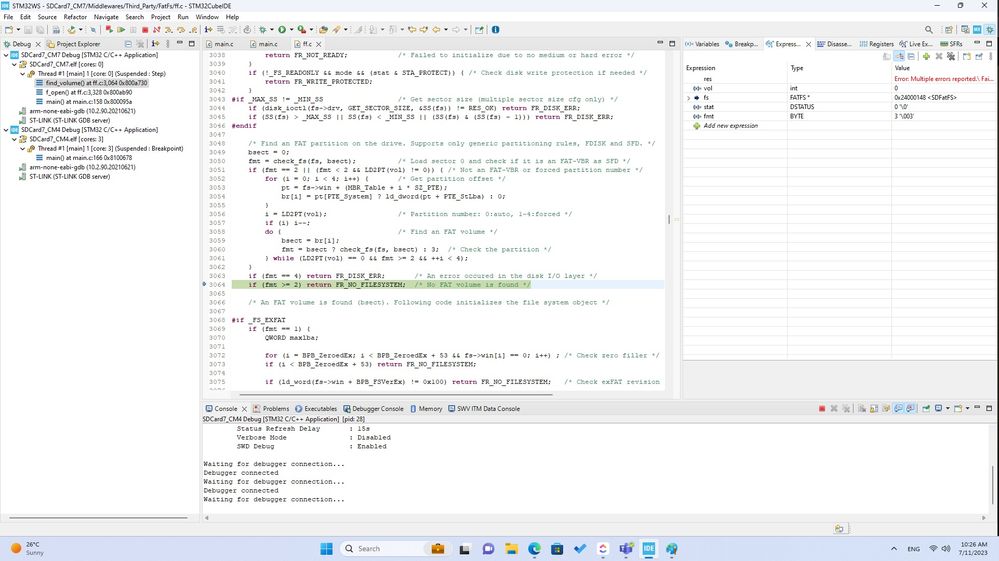Open the Window menu
This screenshot has width=999, height=561.
[206, 17]
